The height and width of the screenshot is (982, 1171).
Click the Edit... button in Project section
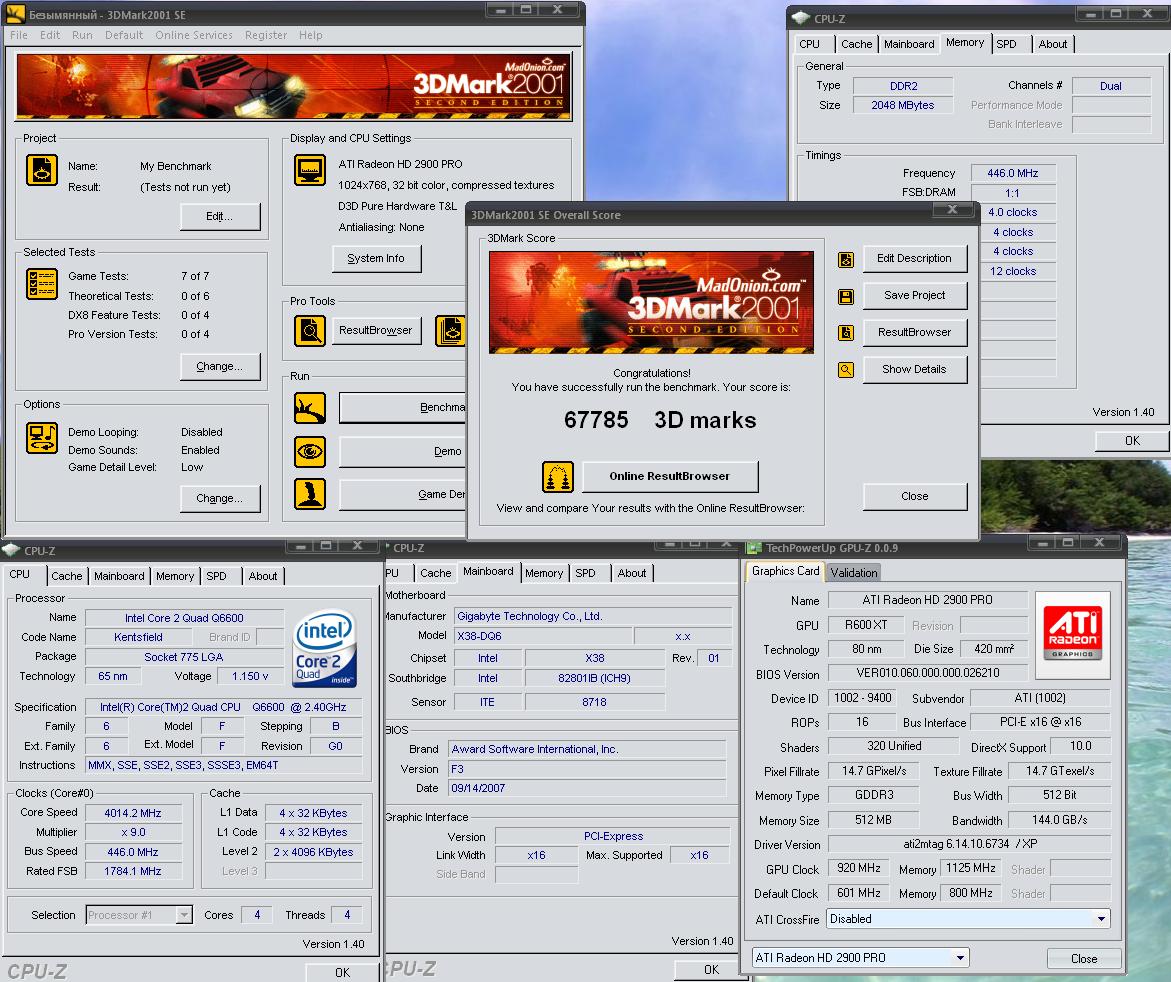[x=220, y=217]
